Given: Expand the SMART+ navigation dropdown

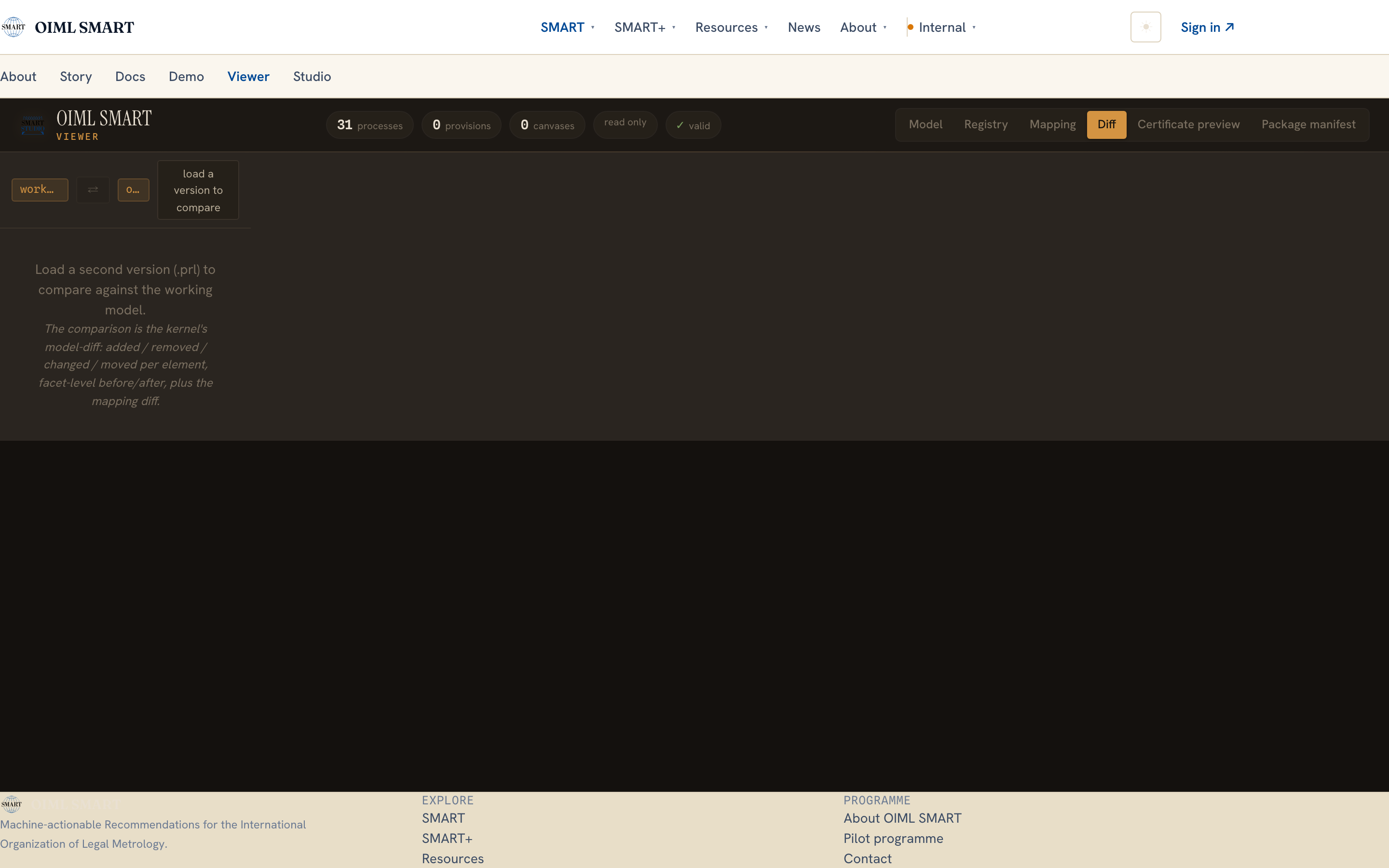Looking at the screenshot, I should (645, 27).
